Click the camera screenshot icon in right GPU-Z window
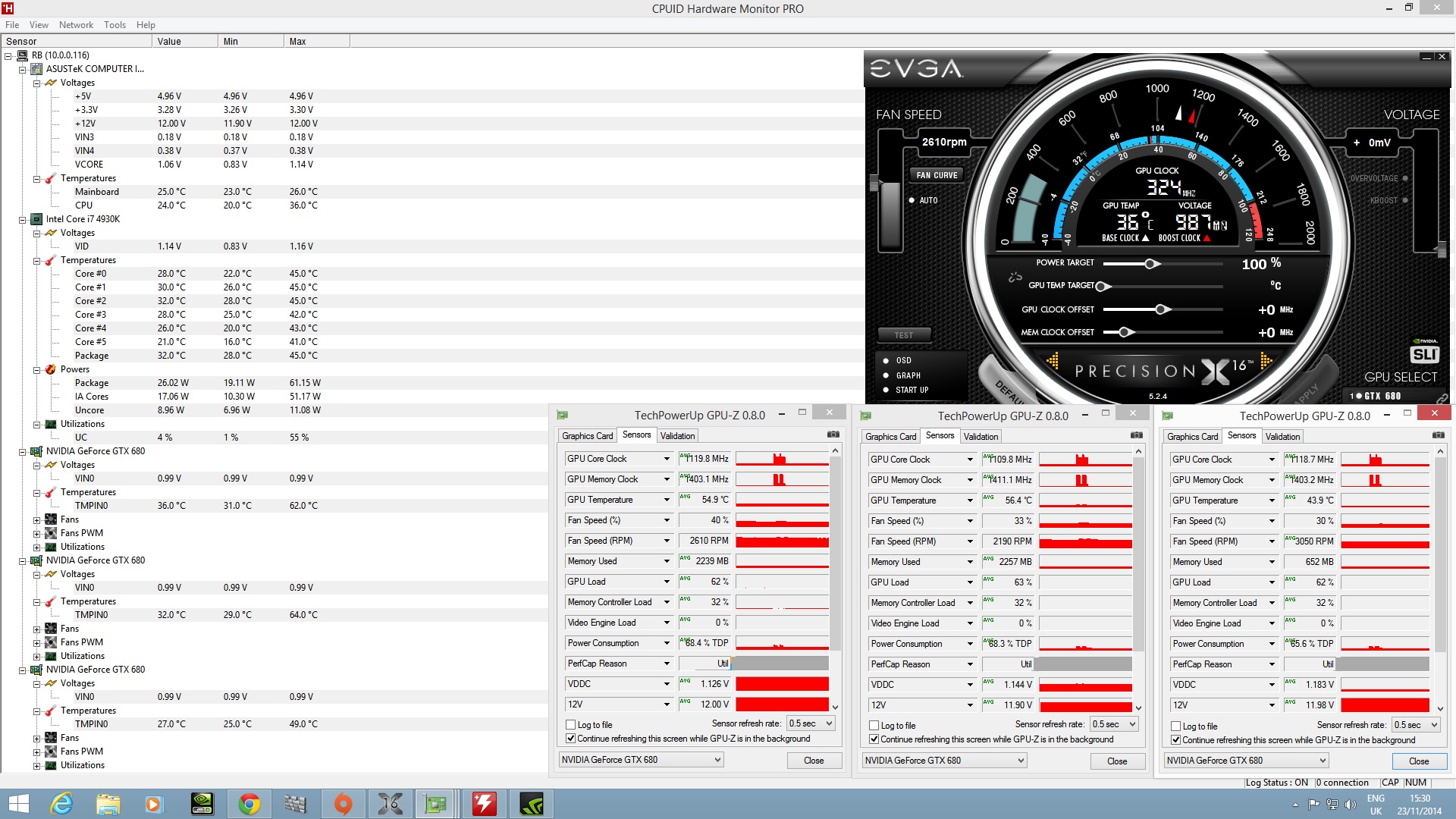1456x819 pixels. point(1439,435)
